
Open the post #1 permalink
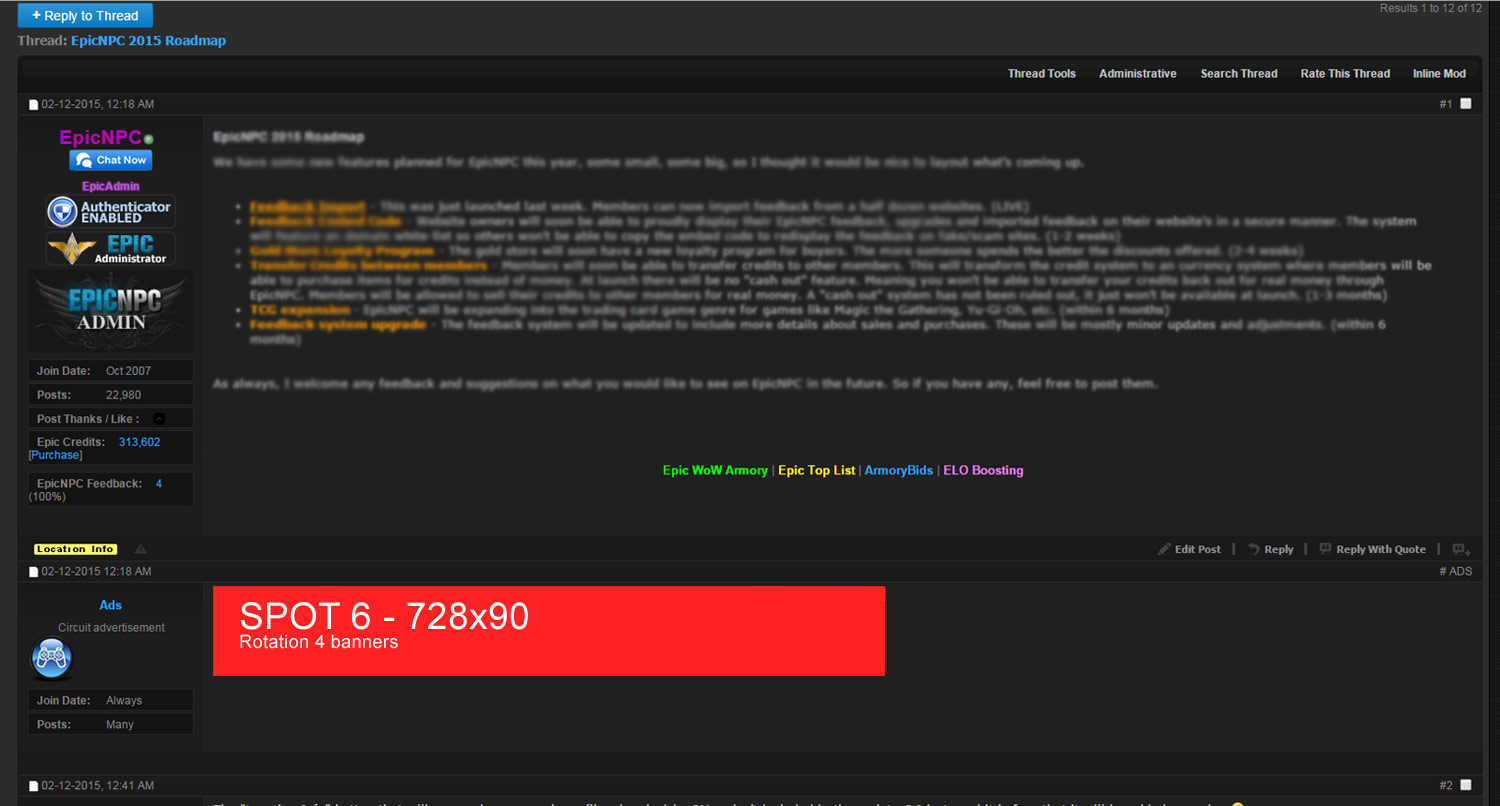(1445, 104)
